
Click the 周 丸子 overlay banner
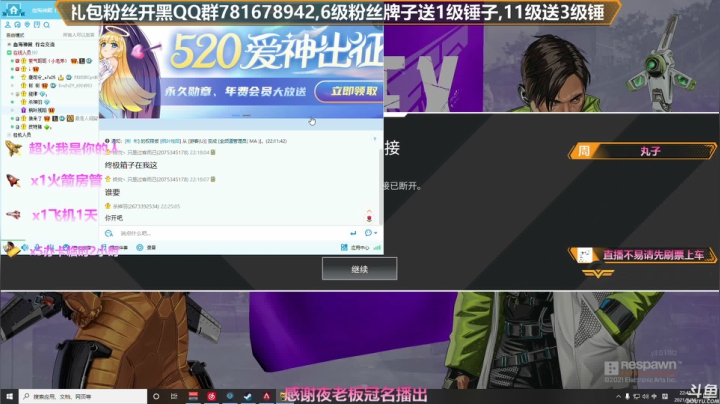(642, 151)
